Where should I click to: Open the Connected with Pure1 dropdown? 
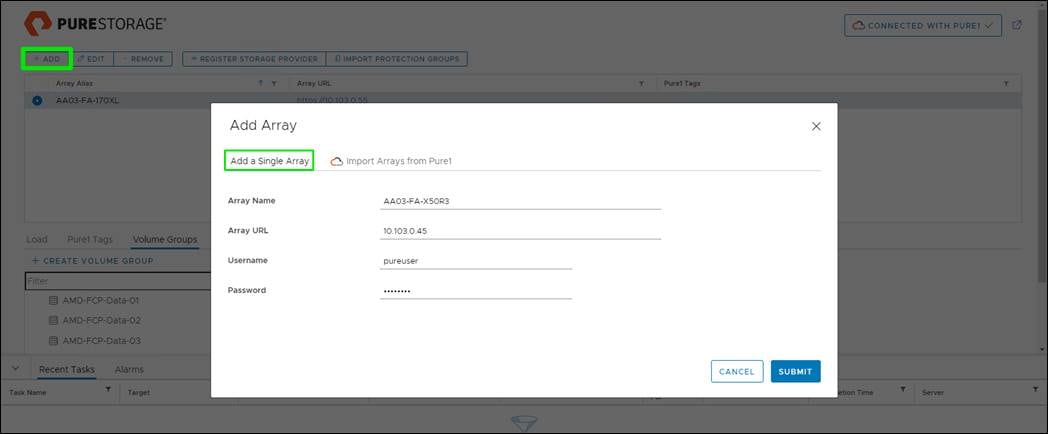(x=922, y=25)
